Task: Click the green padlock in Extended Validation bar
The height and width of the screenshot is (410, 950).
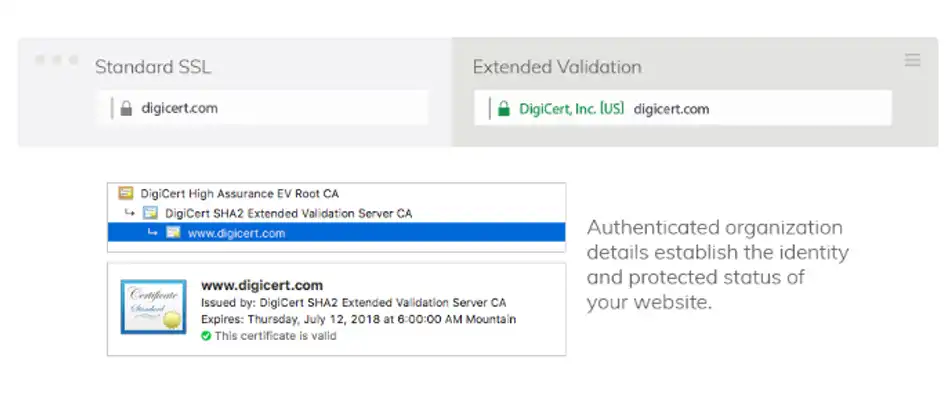Action: point(503,108)
